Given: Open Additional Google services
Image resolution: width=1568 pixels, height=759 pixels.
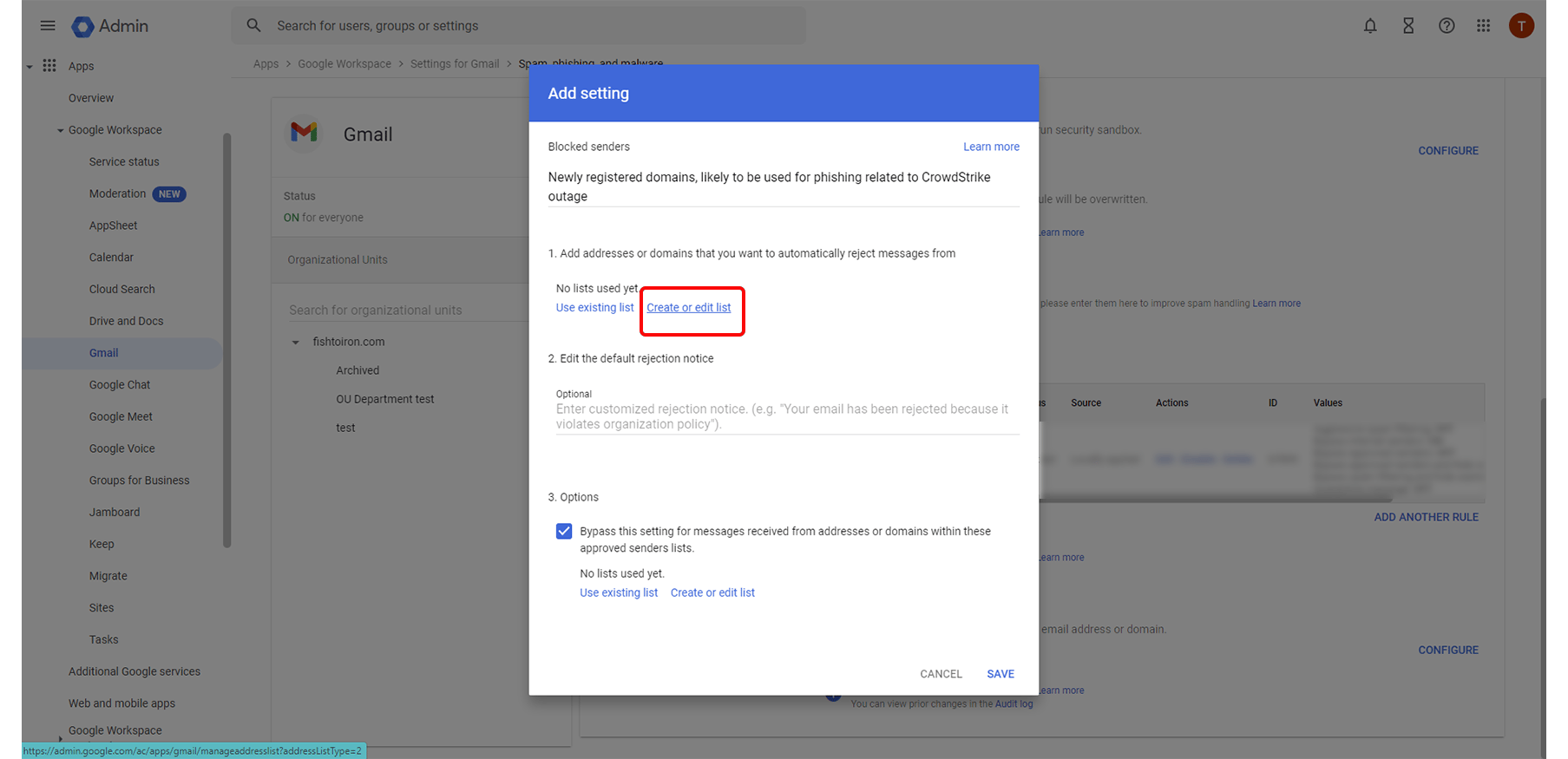Looking at the screenshot, I should 134,671.
